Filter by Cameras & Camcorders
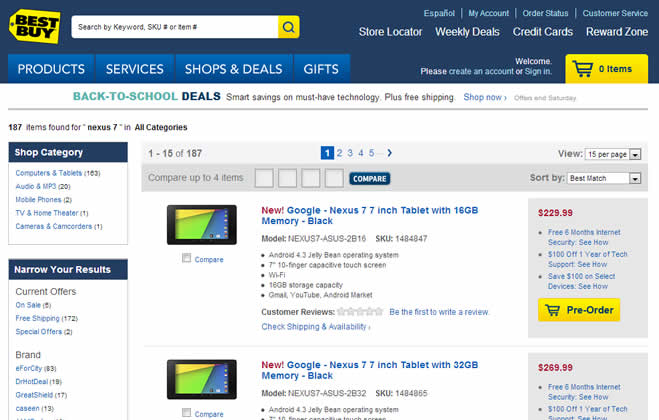Screen dimensions: 659x420 pyautogui.click(x=54, y=226)
